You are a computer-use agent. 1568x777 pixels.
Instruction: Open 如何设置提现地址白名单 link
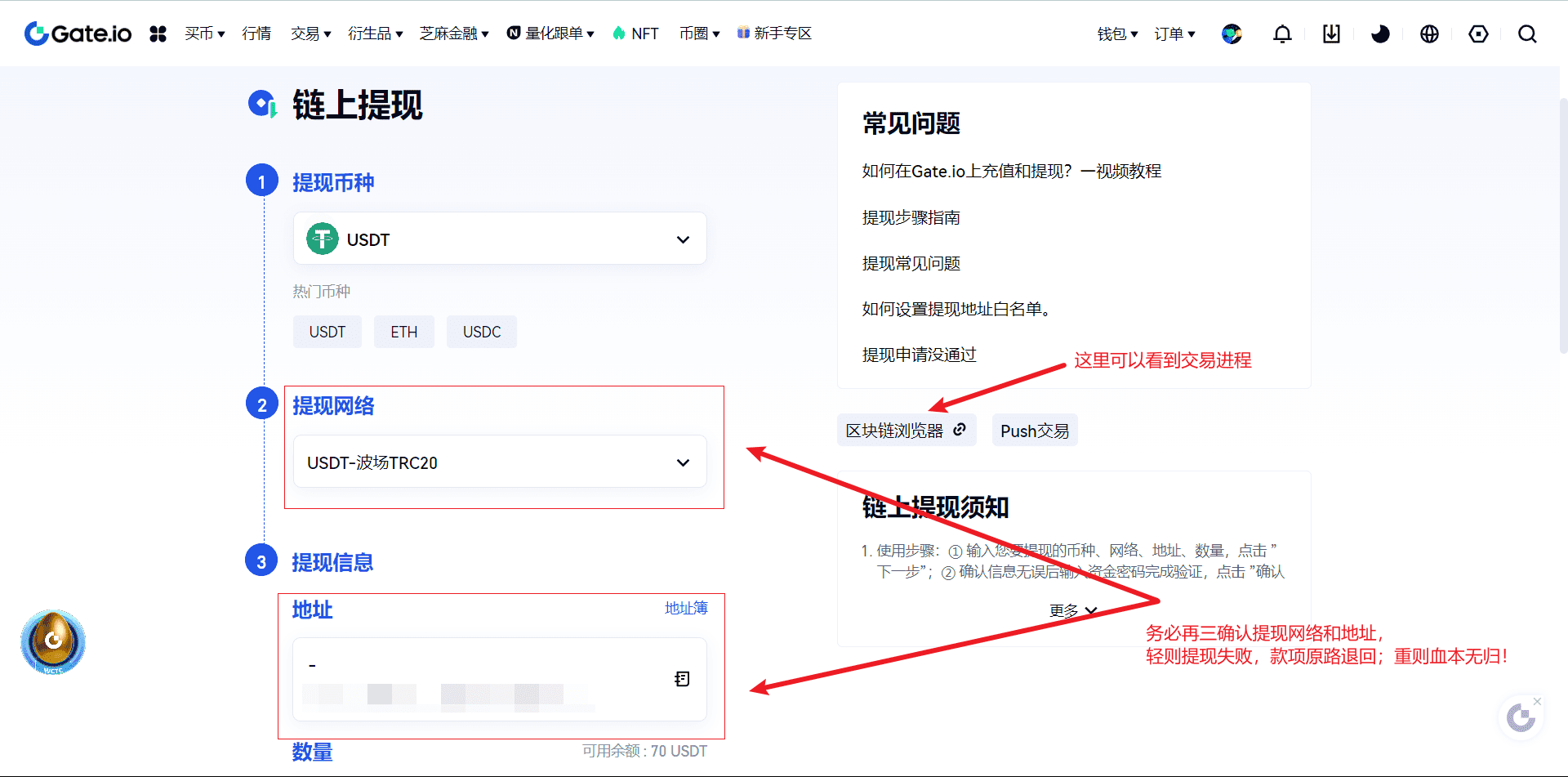957,309
